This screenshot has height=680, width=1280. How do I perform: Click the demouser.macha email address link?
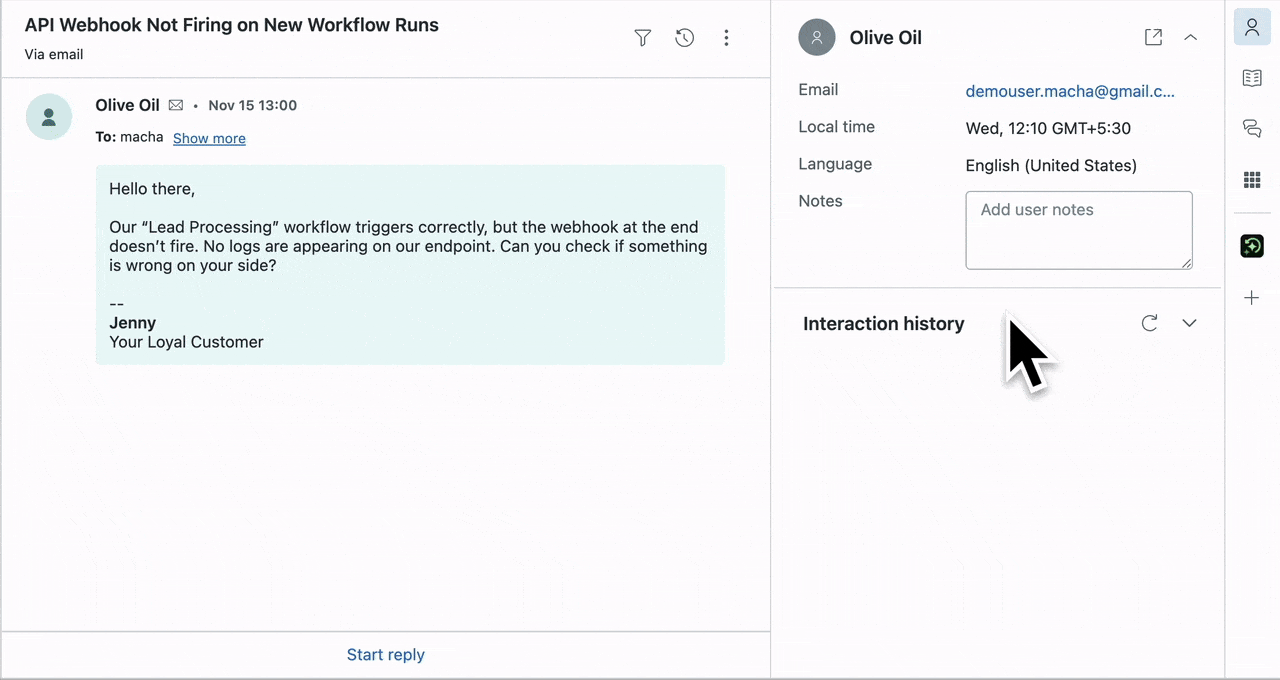(1070, 91)
